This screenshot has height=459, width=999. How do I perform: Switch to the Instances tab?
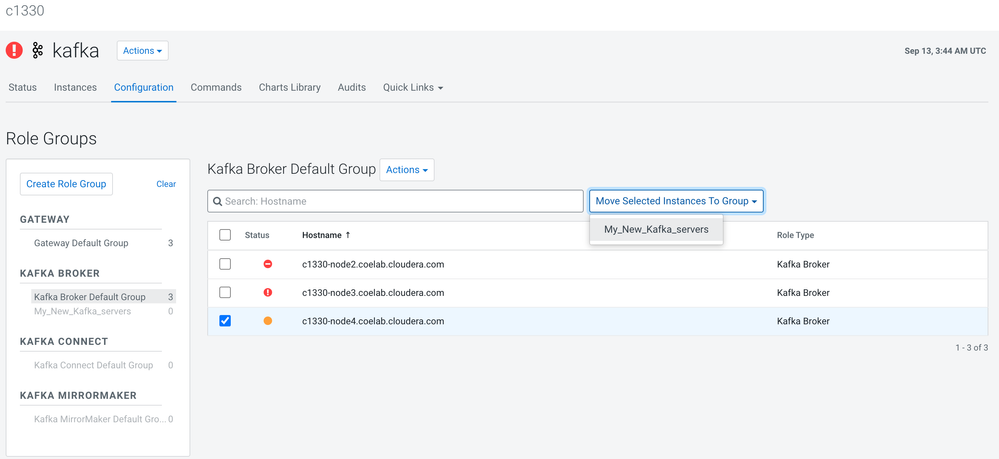pos(75,88)
